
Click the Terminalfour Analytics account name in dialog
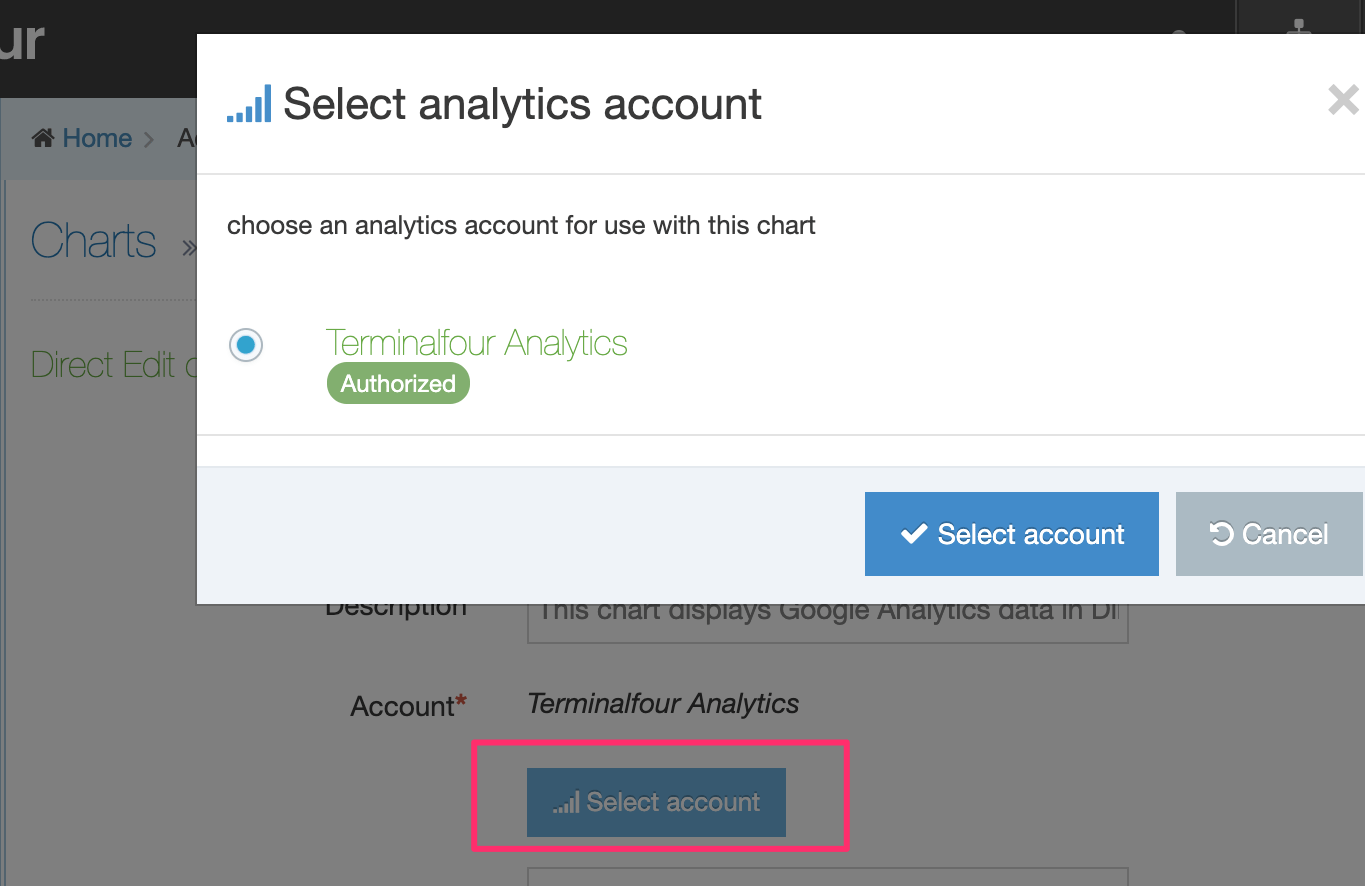(476, 343)
